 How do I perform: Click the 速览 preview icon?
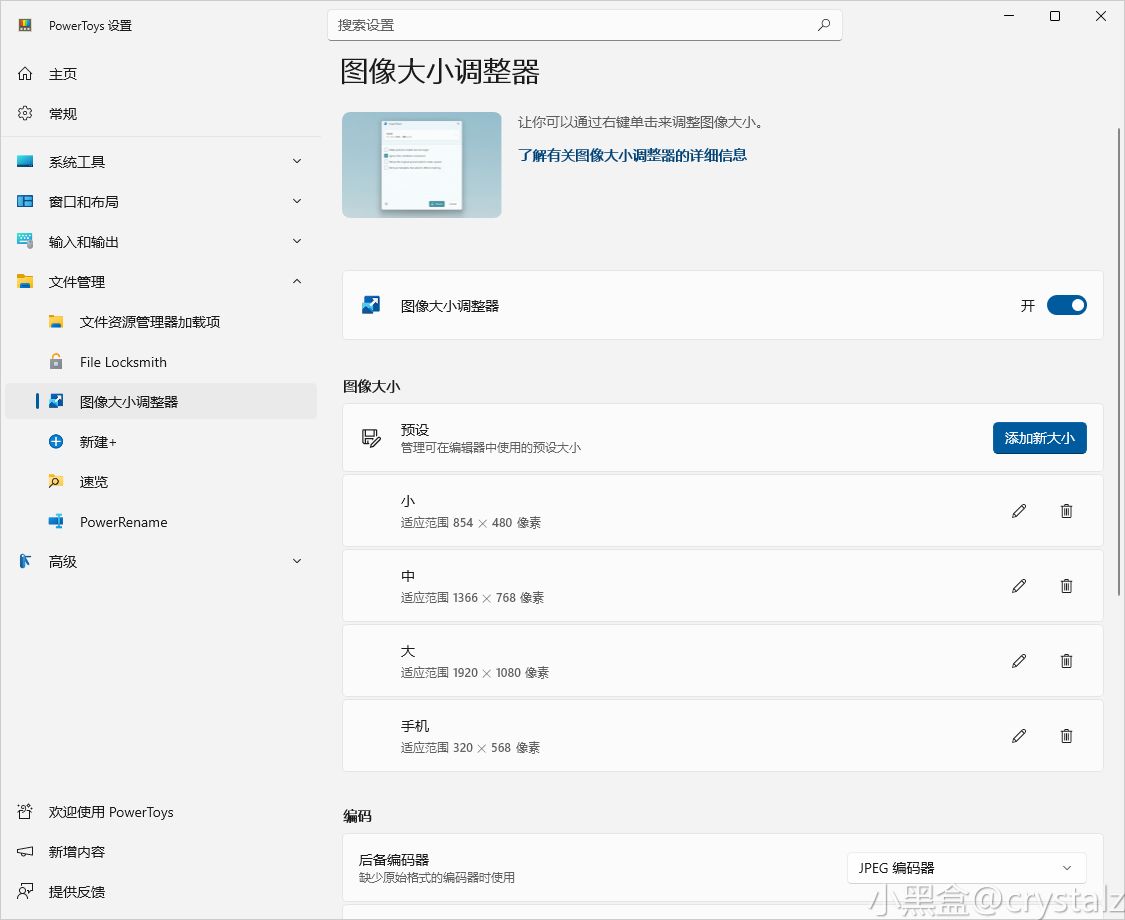(56, 482)
